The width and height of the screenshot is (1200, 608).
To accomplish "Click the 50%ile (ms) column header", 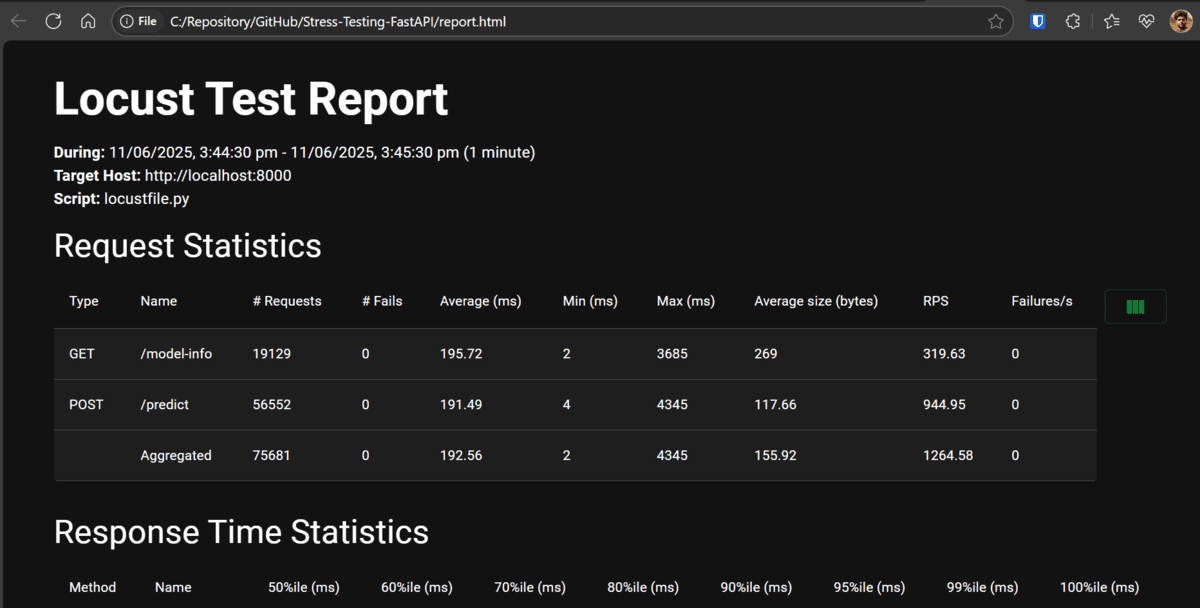I will (x=304, y=587).
